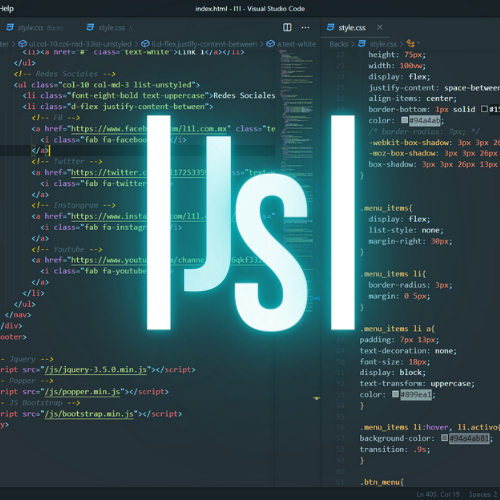
Task: Switch to the style.css .\ tab
Action: point(110,28)
